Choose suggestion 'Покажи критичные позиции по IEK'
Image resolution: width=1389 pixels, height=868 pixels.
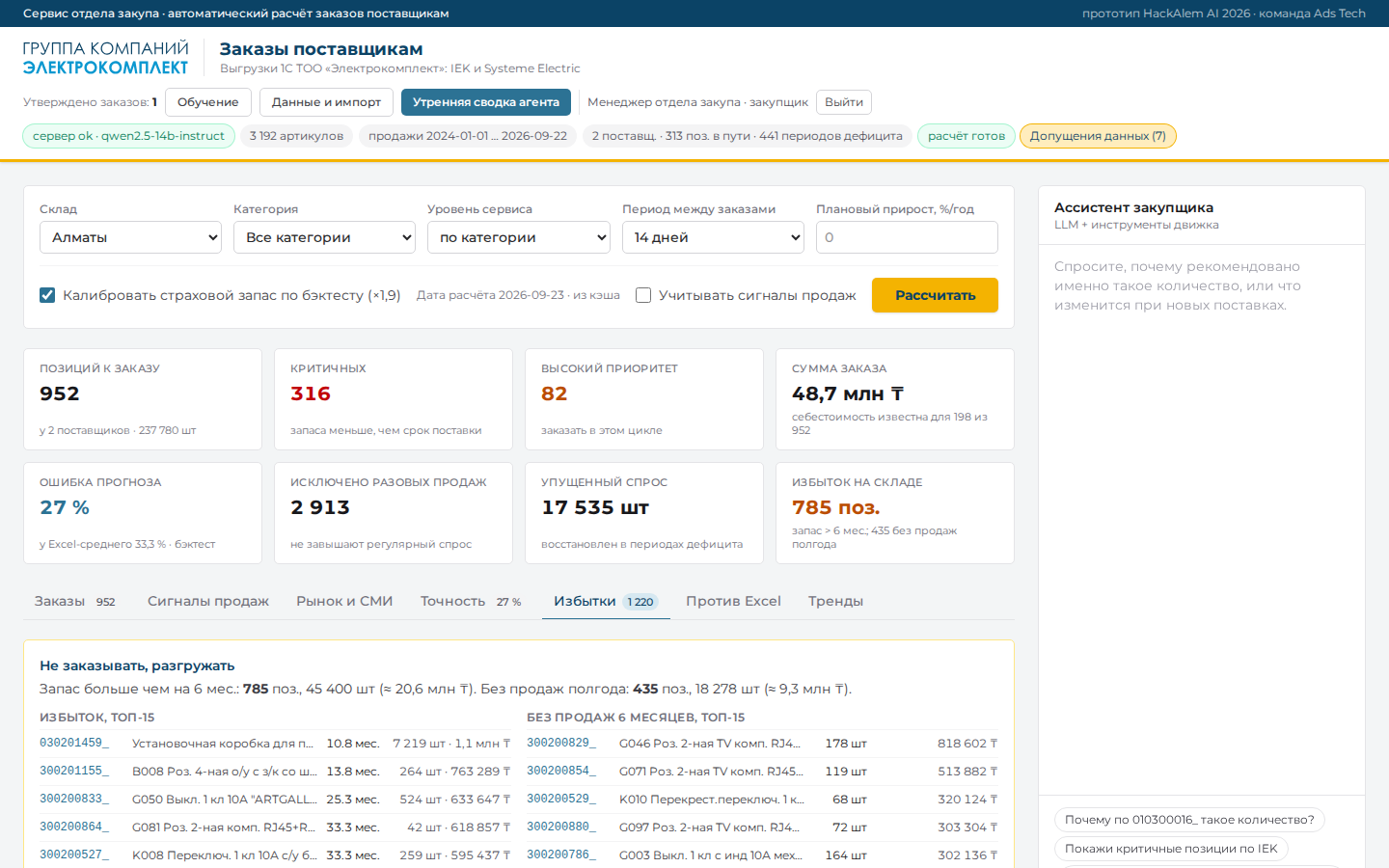coord(1171,849)
